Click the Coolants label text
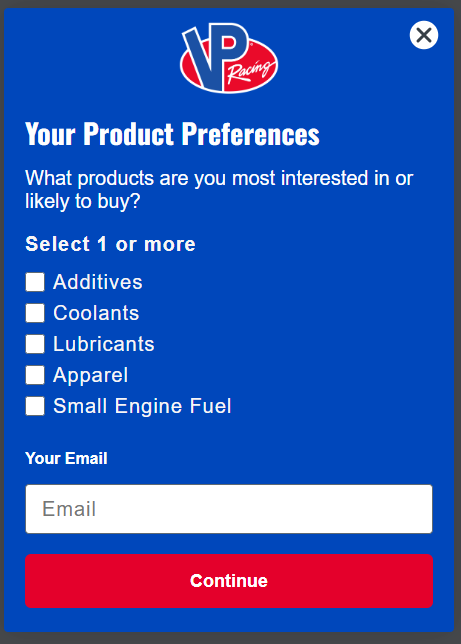 pos(96,313)
